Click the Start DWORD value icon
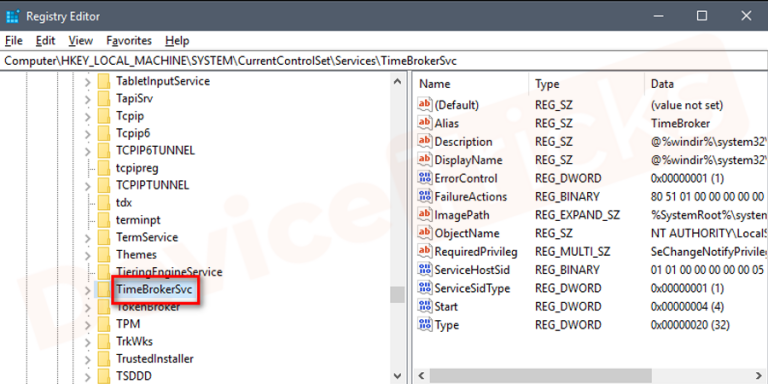Screen dimensions: 768x384 tap(424, 307)
